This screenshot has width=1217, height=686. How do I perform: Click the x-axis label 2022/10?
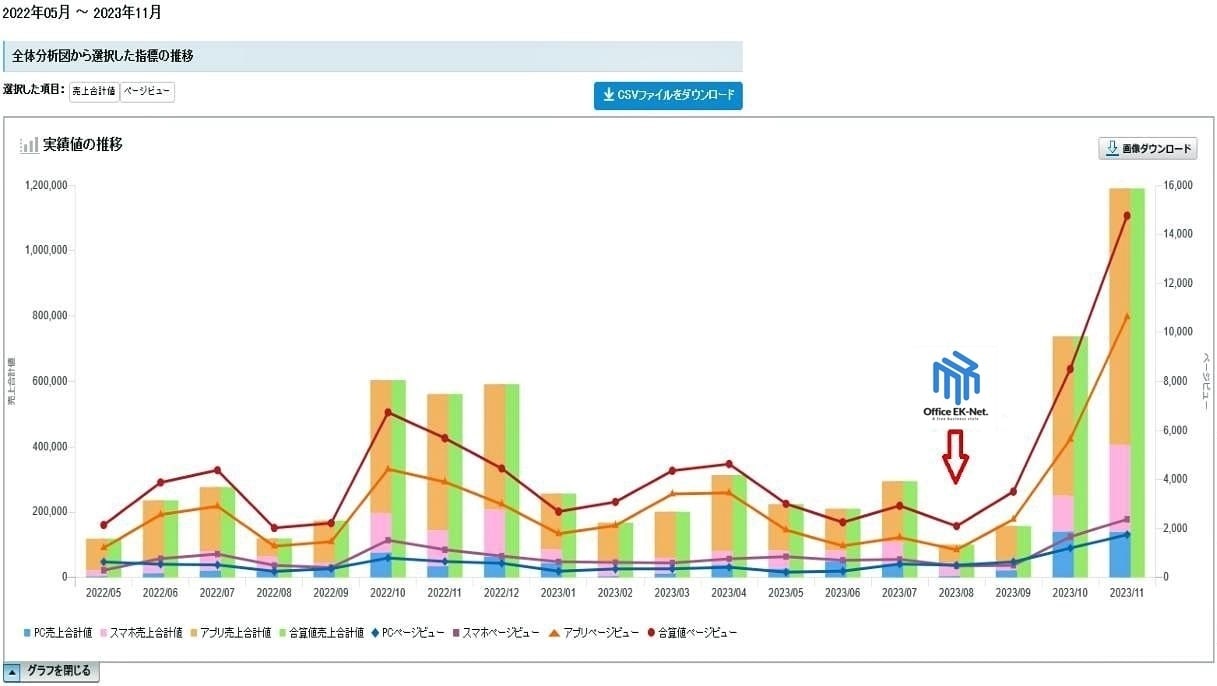tap(388, 593)
